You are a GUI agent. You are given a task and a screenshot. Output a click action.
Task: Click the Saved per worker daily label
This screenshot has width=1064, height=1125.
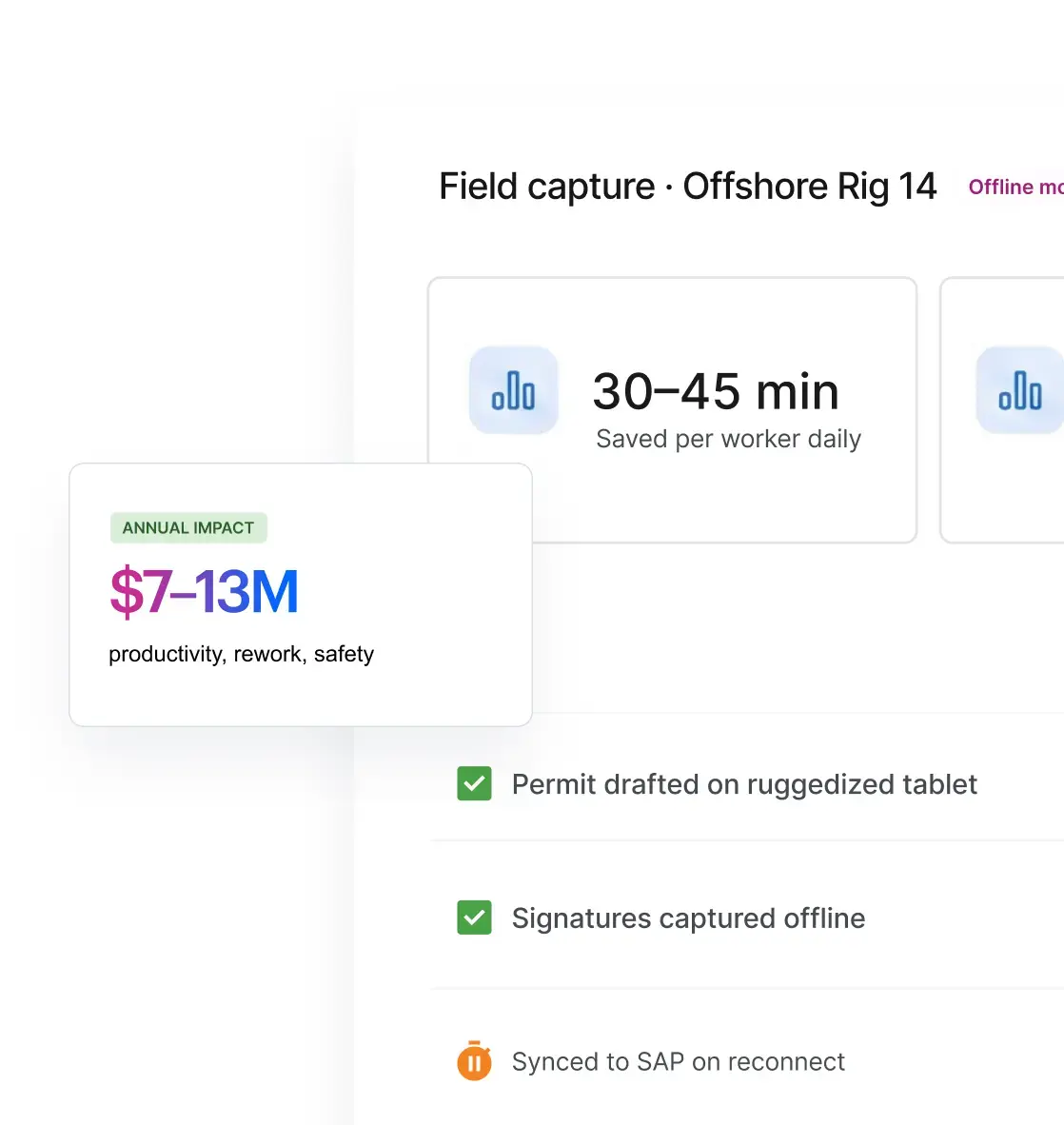(728, 439)
